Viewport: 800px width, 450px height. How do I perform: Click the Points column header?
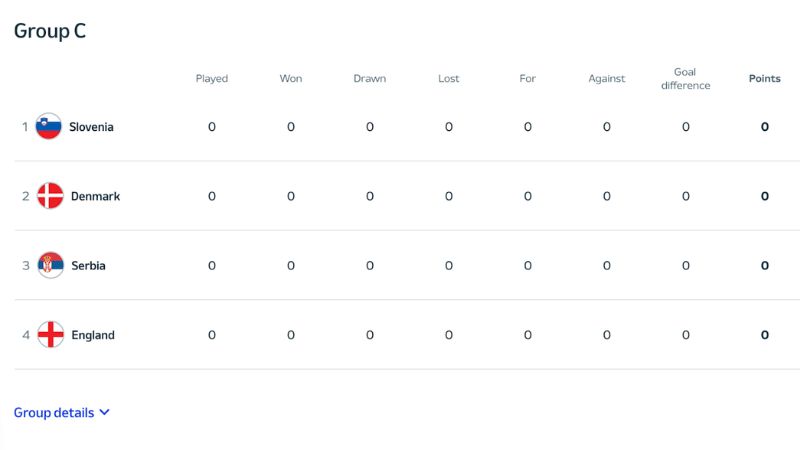coord(764,79)
